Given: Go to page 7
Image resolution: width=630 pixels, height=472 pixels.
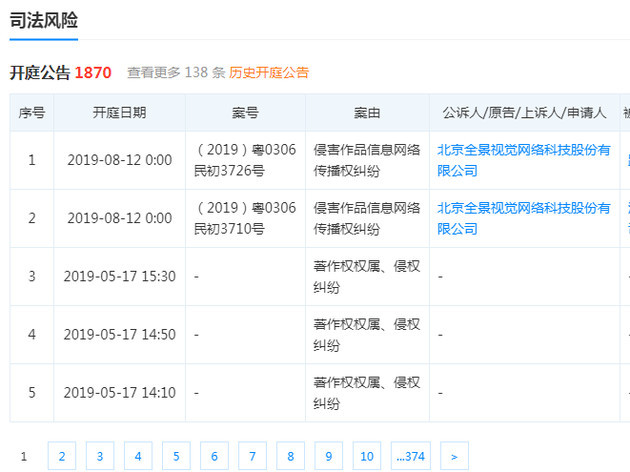Looking at the screenshot, I should pos(252,456).
